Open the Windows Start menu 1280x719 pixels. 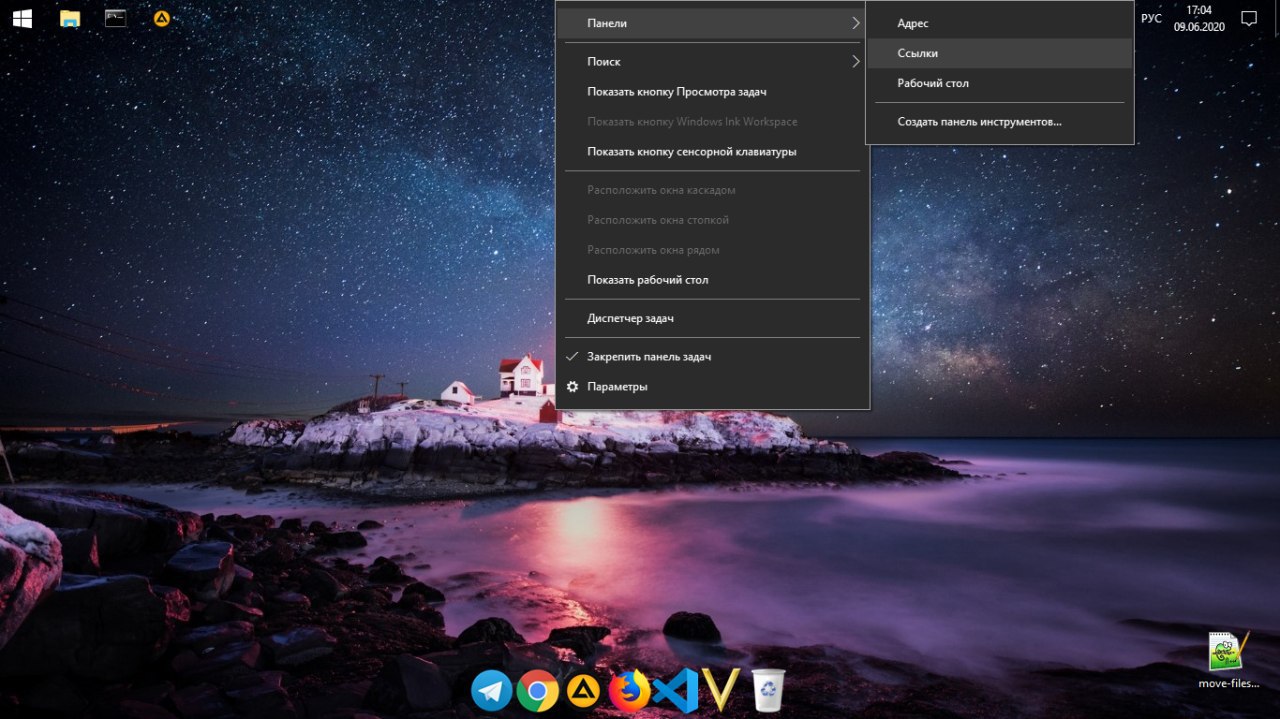[x=21, y=18]
